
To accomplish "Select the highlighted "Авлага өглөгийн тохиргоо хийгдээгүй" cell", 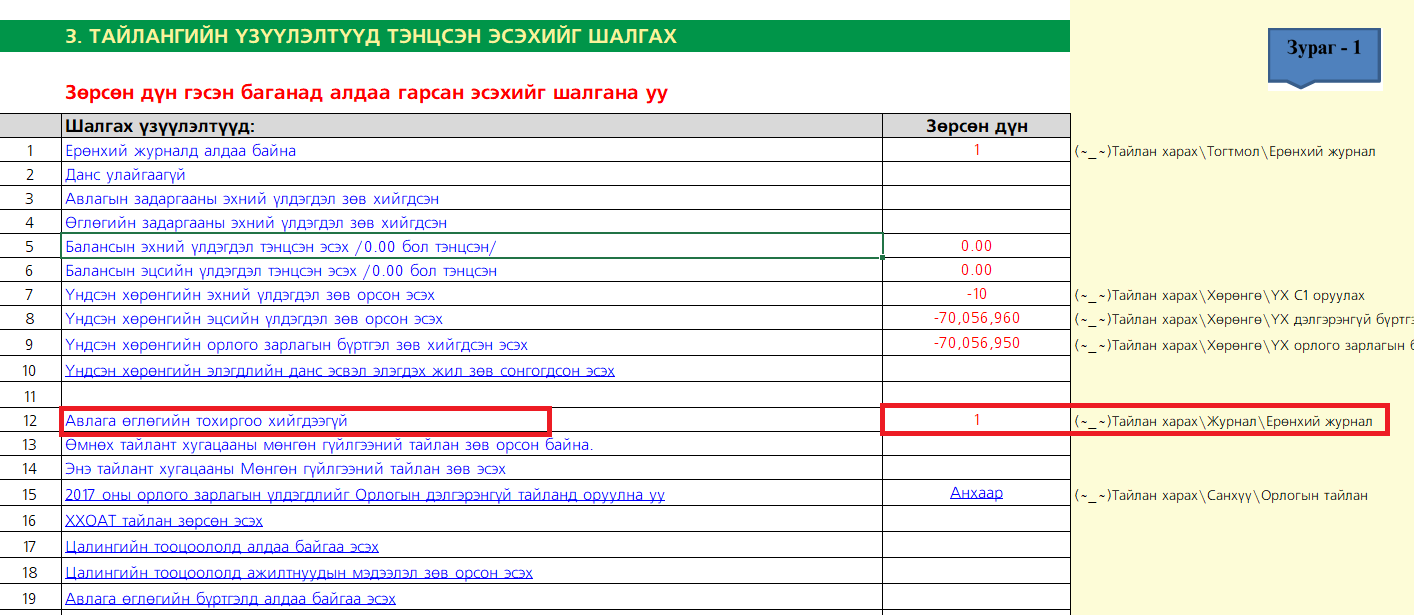I will point(206,421).
